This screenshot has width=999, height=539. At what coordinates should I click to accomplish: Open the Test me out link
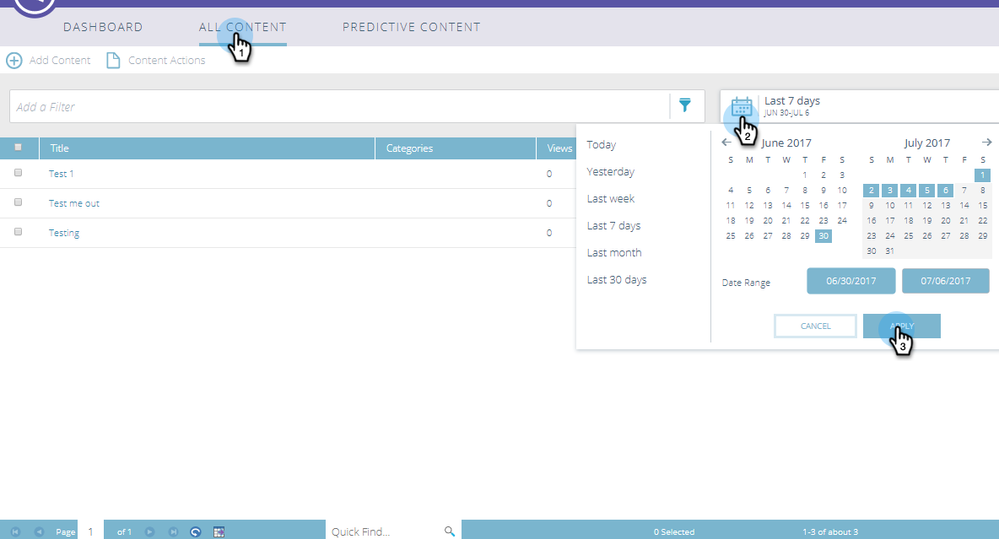coord(74,203)
